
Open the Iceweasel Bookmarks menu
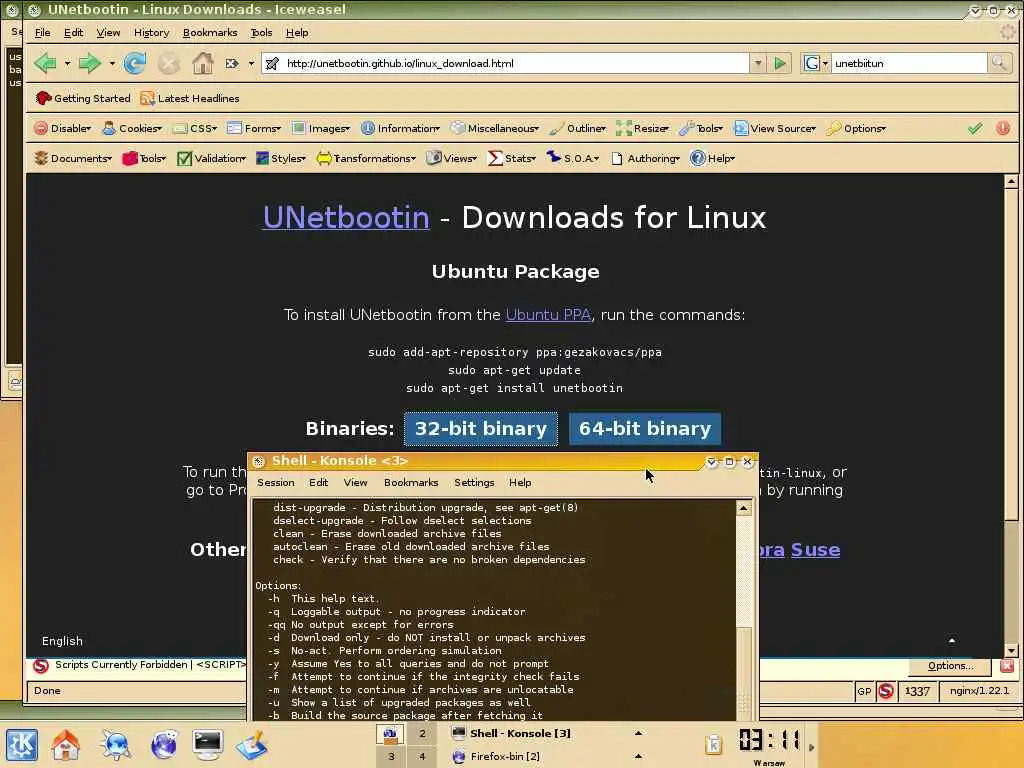(x=210, y=32)
